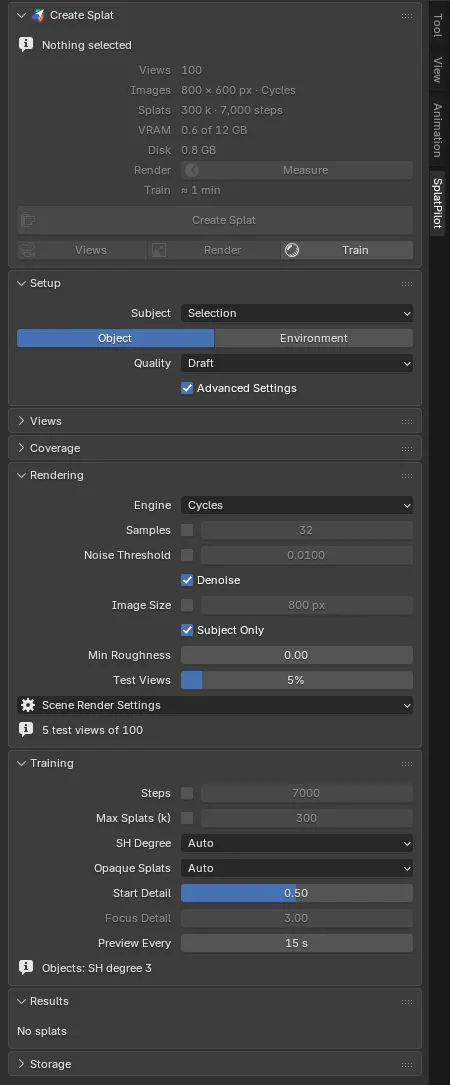Viewport: 450px width, 1085px height.
Task: Click the Training panel grip dots
Action: click(x=407, y=763)
